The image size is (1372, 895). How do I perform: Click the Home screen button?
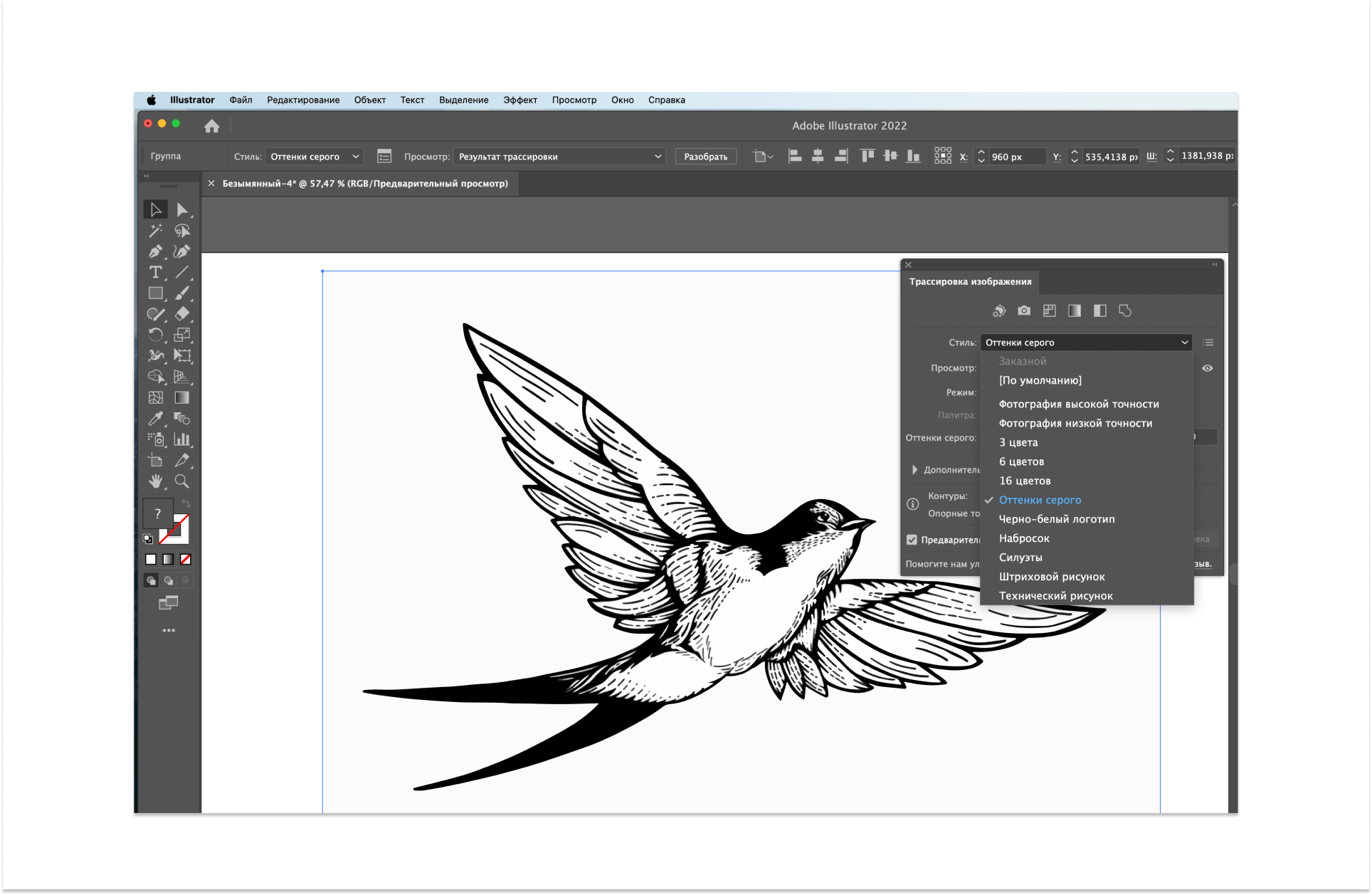[x=211, y=126]
